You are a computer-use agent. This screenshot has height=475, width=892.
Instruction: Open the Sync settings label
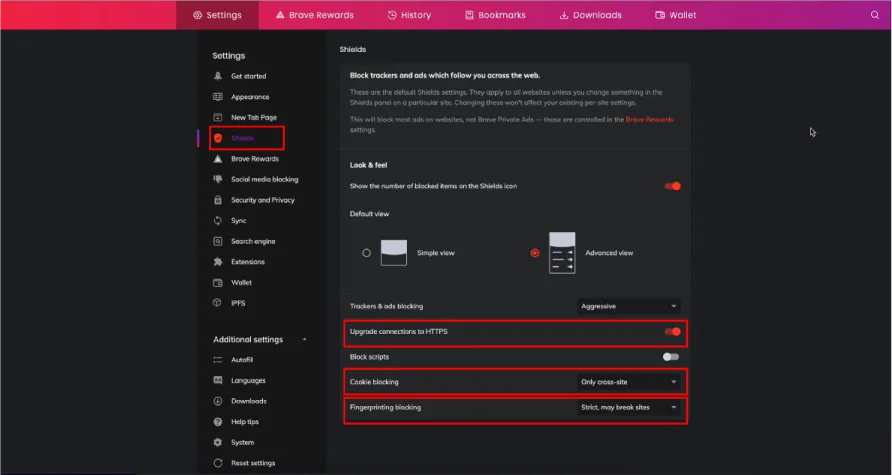(x=238, y=221)
